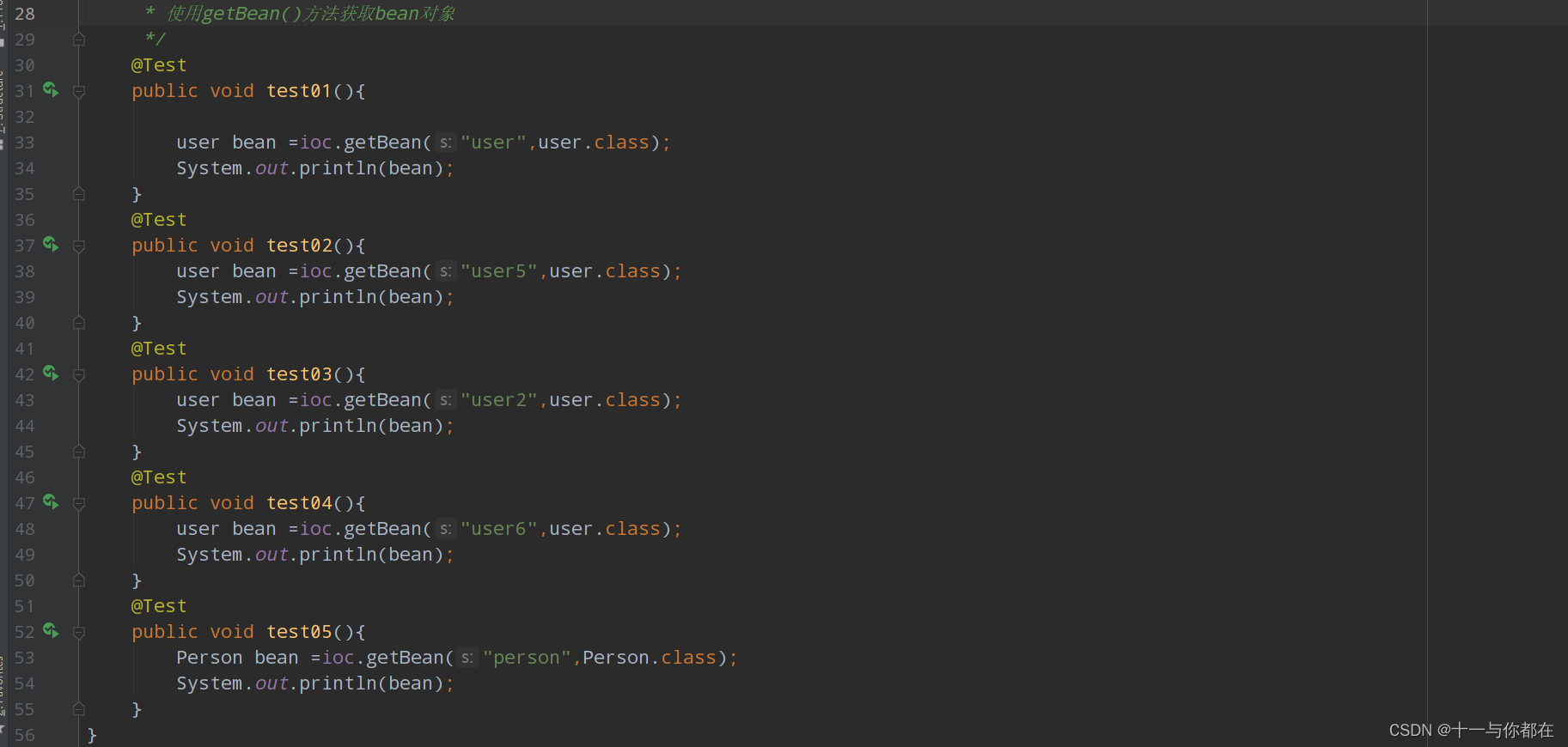This screenshot has height=747, width=1568.
Task: Run test01 via its gutter run icon
Action: (x=52, y=89)
